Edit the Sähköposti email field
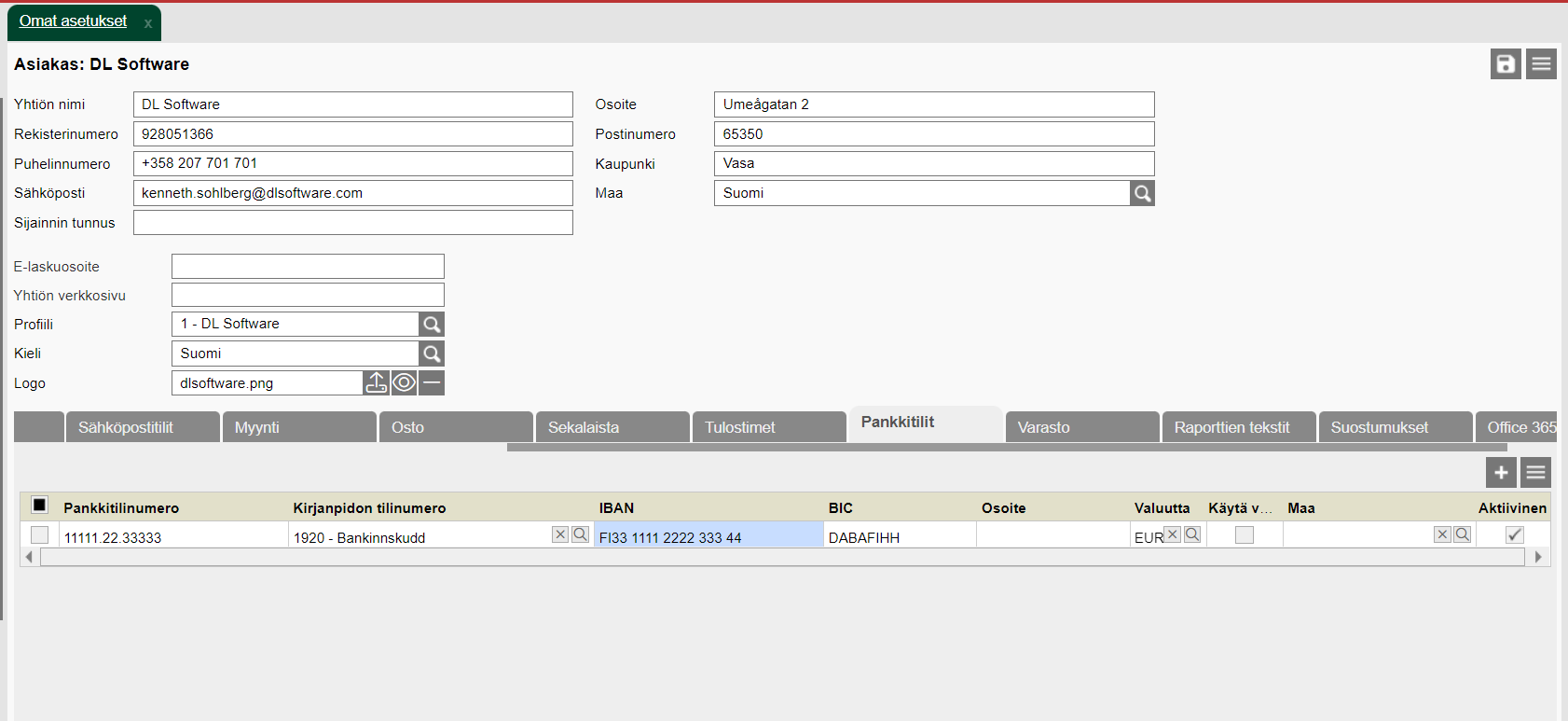 click(x=353, y=193)
